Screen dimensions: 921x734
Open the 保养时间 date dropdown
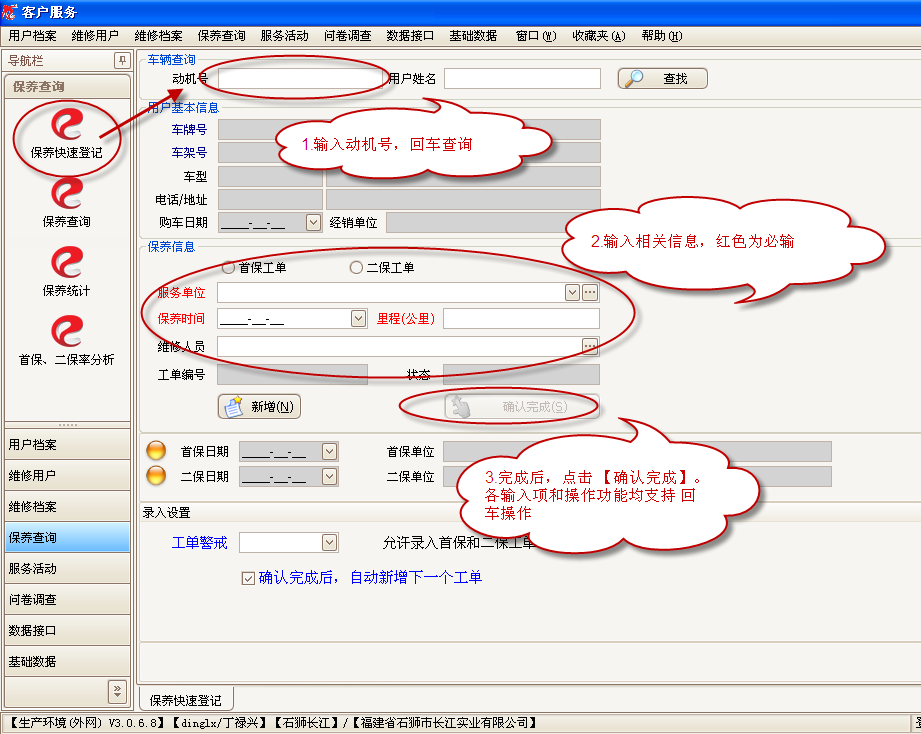point(358,319)
